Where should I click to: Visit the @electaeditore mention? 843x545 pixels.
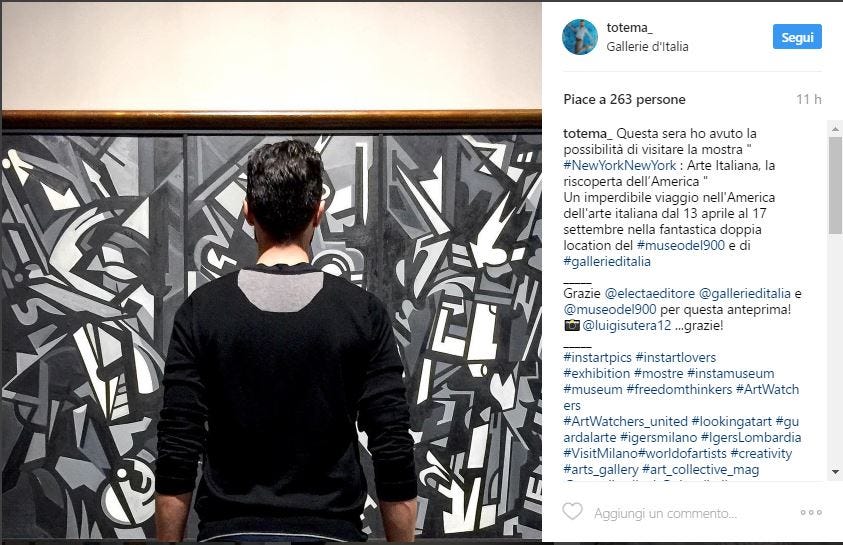[649, 293]
